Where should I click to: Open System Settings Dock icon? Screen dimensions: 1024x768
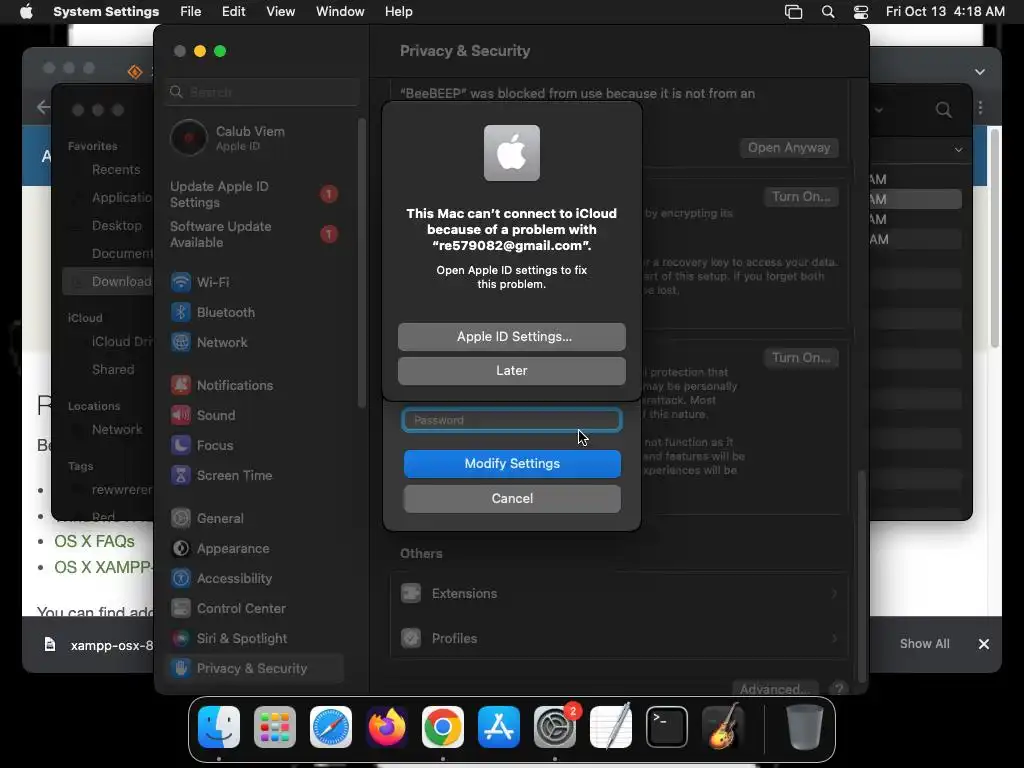[555, 727]
